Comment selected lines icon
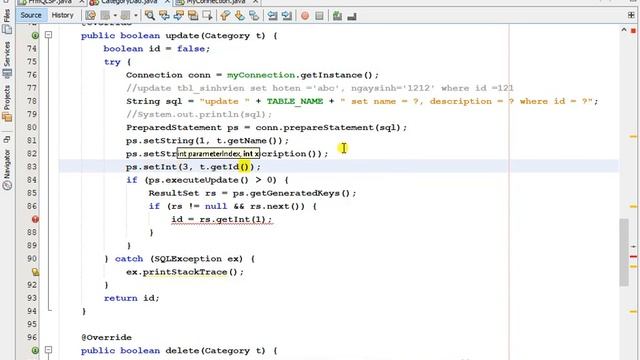Viewport: 640px width, 360px height. tap(337, 16)
